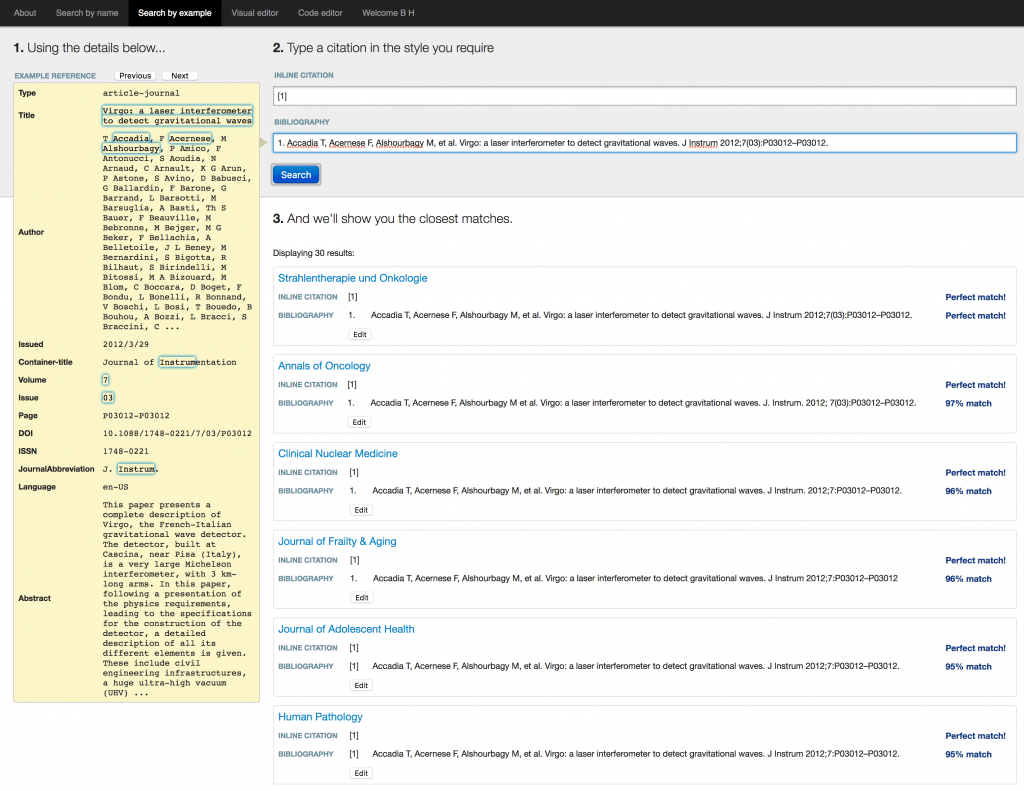Screen dimensions: 1024x791
Task: Edit the Journal of Adolescent Health style
Action: pyautogui.click(x=361, y=685)
